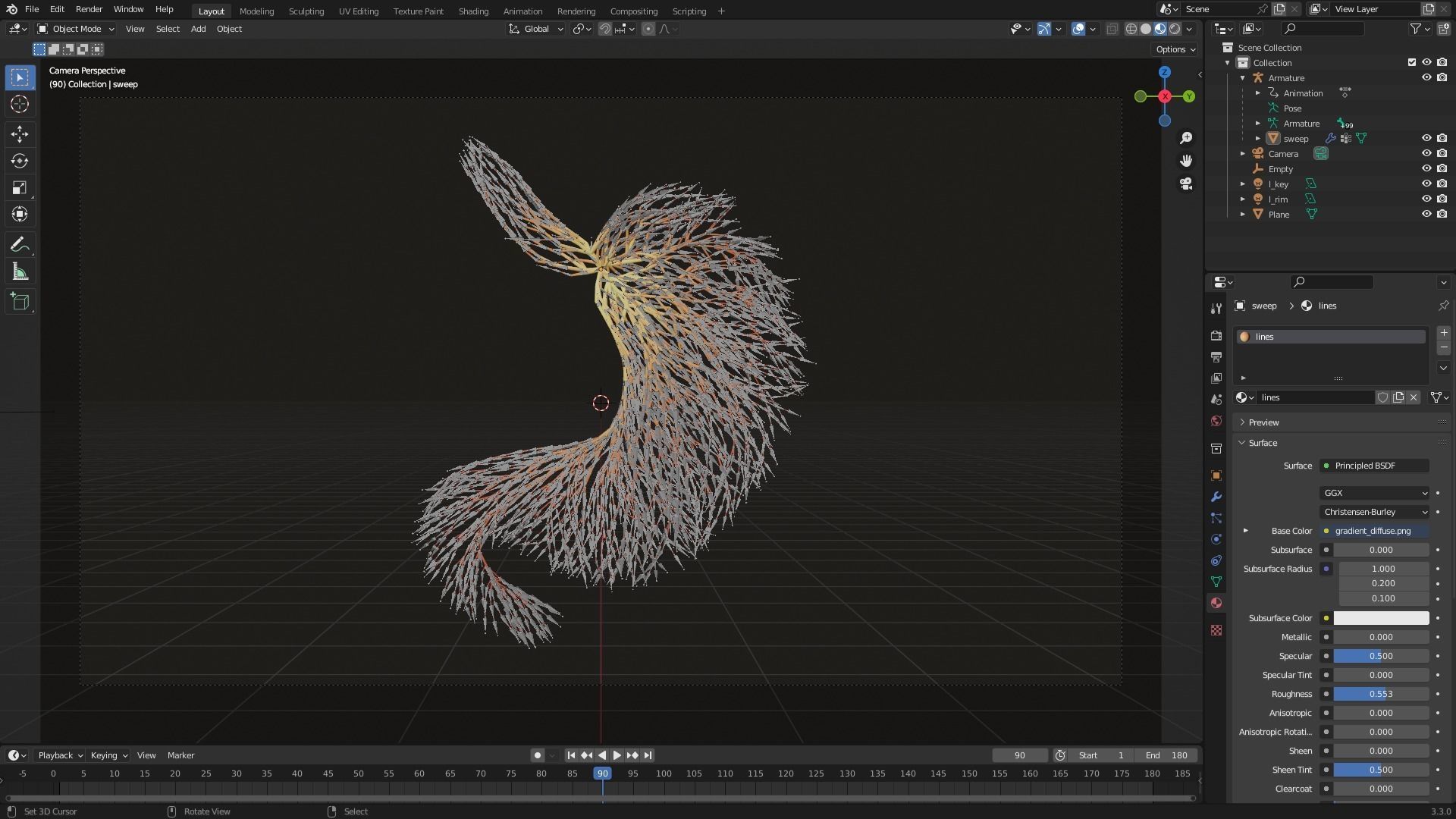Toggle auto keying record button

(538, 755)
